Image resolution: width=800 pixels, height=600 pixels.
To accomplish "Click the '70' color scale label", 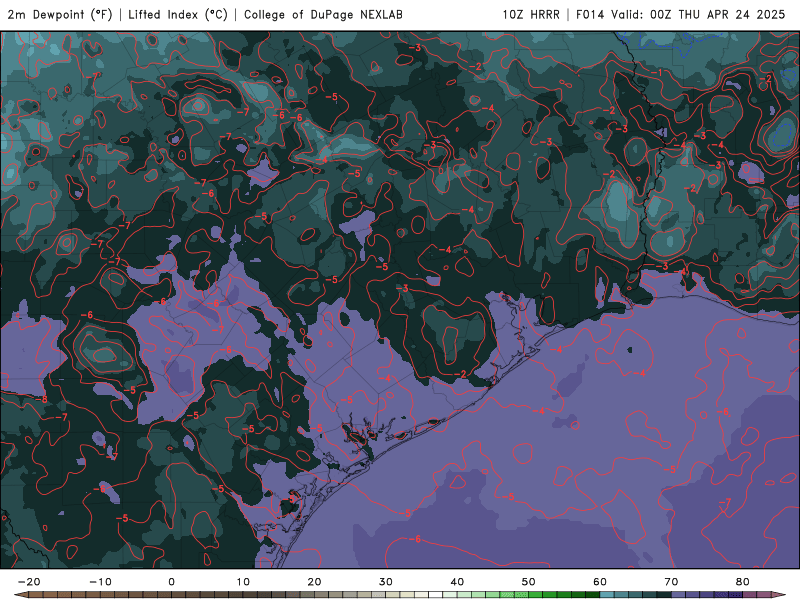I will click(671, 582).
